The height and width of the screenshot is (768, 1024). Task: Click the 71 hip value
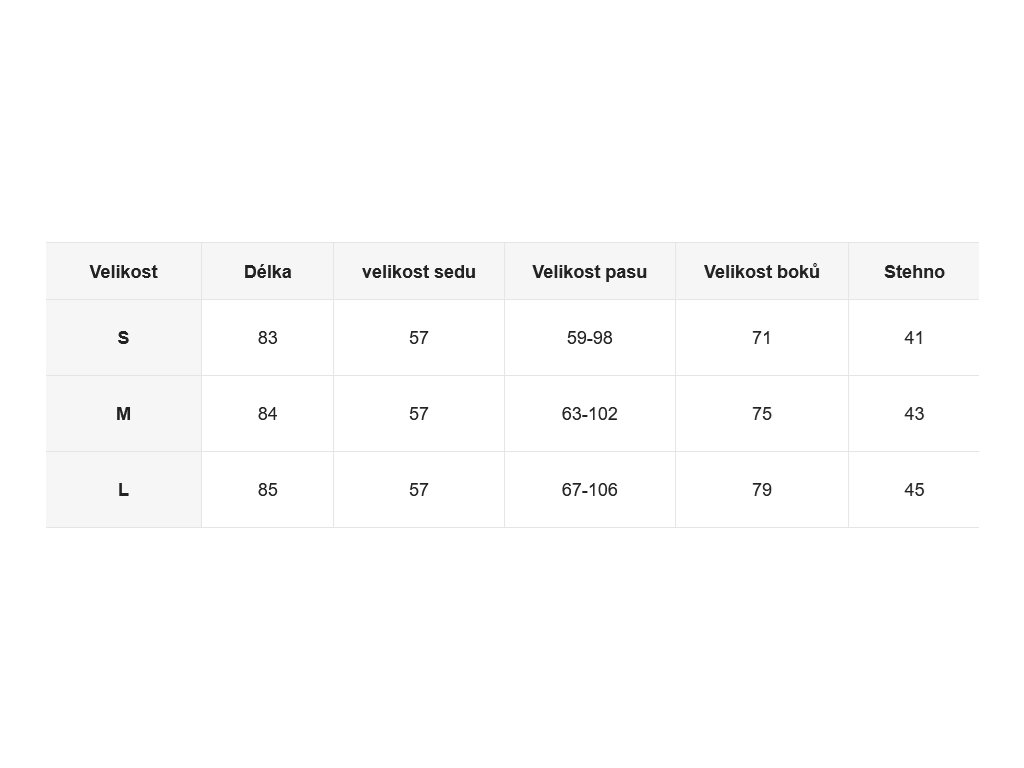pyautogui.click(x=762, y=338)
